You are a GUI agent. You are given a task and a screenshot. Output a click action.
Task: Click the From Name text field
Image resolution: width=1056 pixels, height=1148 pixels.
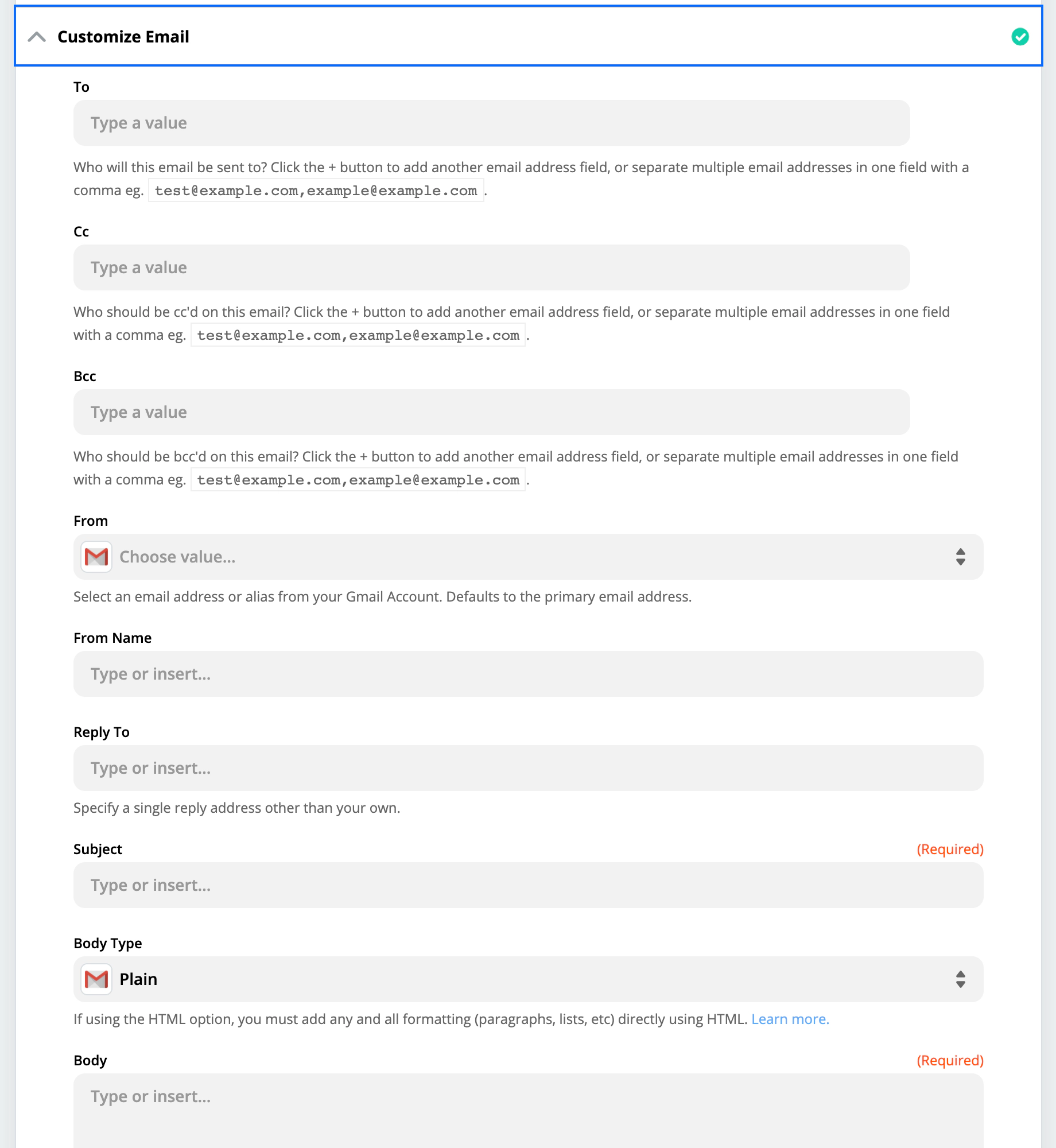(528, 674)
